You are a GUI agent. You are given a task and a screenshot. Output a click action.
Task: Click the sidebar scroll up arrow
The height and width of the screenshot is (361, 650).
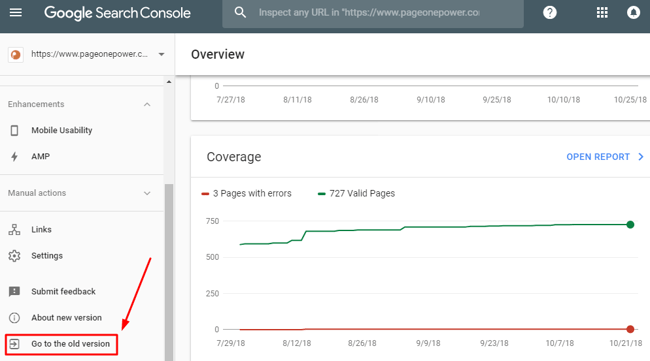[x=169, y=82]
